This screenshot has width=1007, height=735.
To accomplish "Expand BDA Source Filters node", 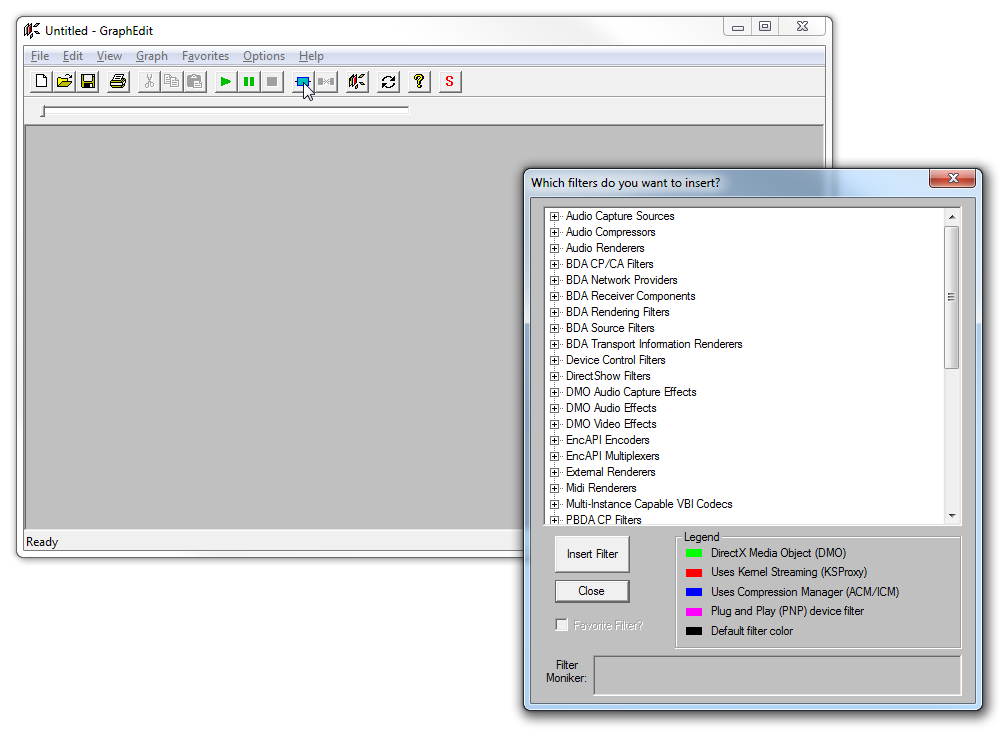I will (554, 328).
